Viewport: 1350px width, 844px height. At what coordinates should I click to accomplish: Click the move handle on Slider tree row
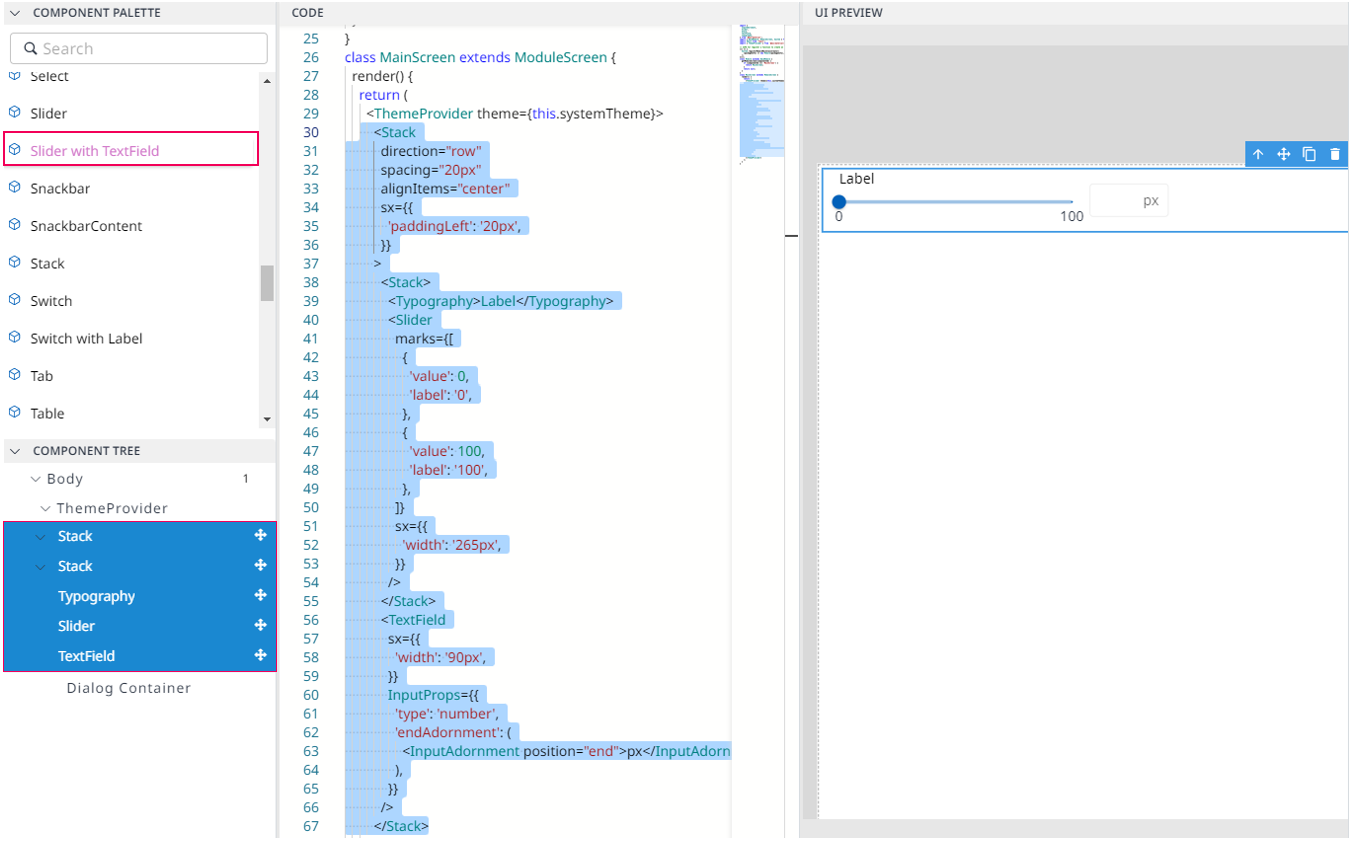pos(260,625)
